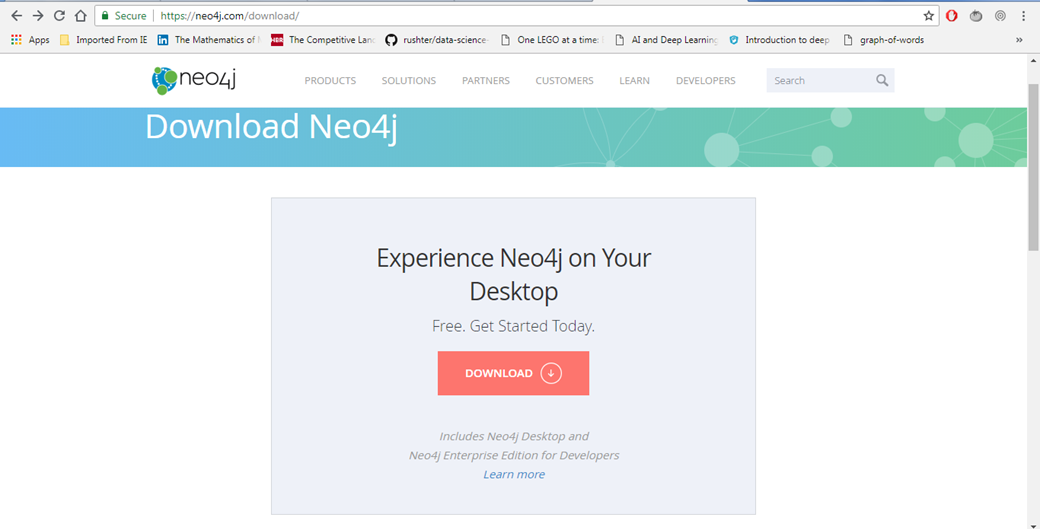Open the Opera extension icon
Image resolution: width=1040 pixels, height=529 pixels.
tap(952, 16)
